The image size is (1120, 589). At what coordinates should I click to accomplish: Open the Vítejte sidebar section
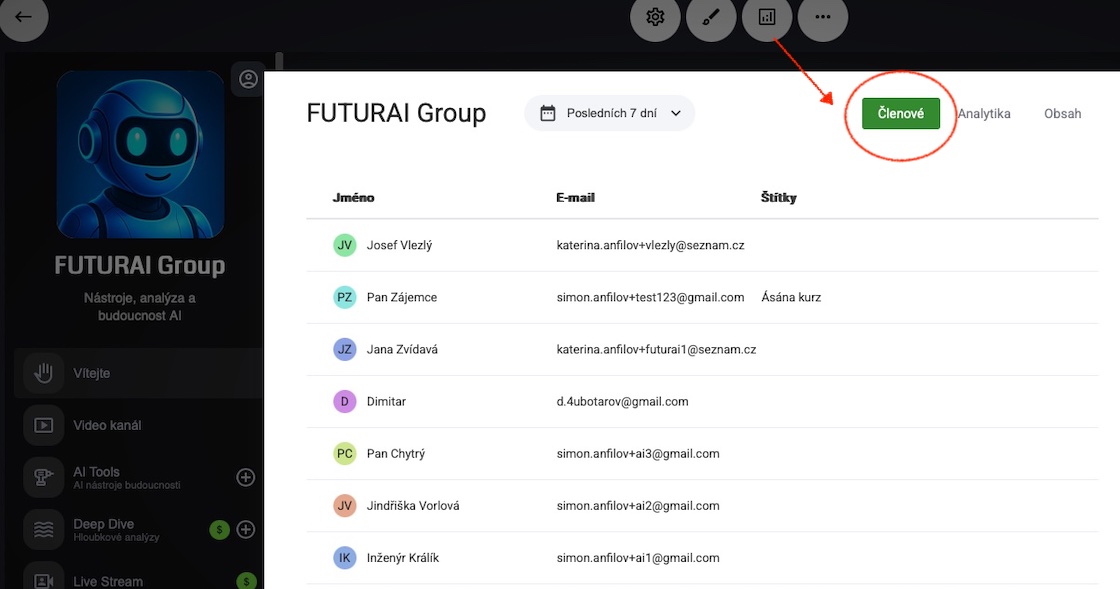(x=139, y=373)
